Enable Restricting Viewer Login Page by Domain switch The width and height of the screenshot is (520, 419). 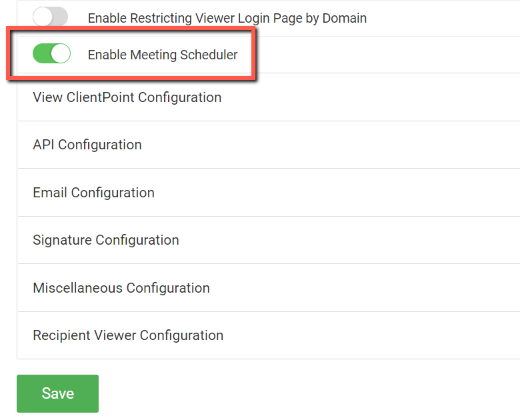pyautogui.click(x=50, y=16)
